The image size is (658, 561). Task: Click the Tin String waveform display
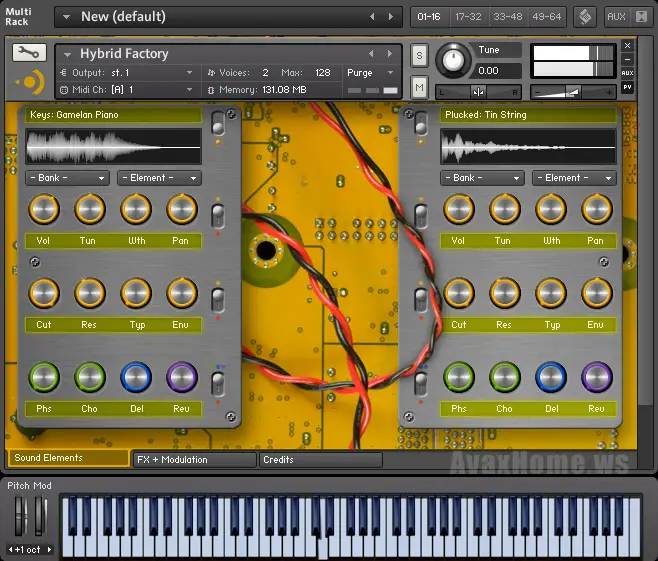tap(528, 146)
